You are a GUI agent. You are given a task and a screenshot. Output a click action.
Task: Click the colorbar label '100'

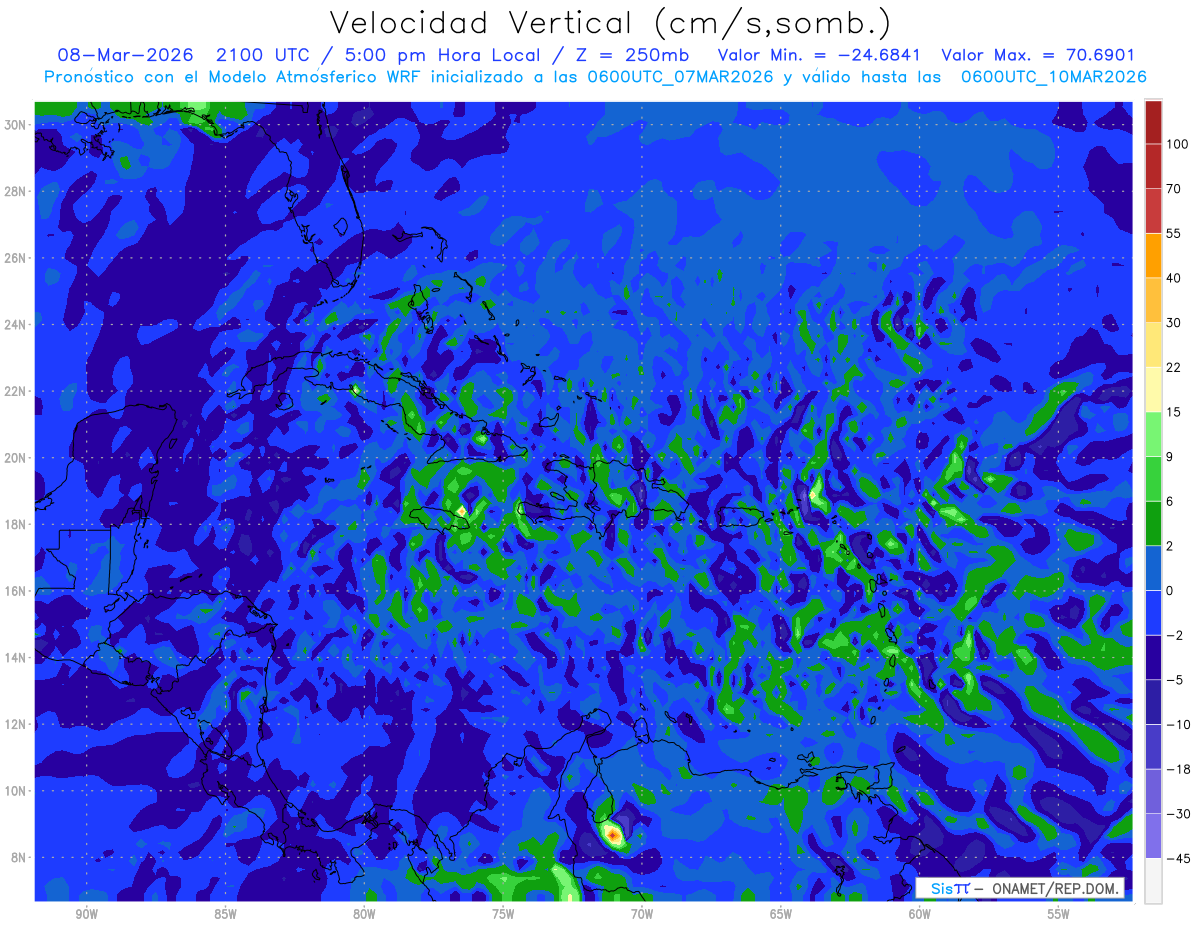click(1178, 145)
